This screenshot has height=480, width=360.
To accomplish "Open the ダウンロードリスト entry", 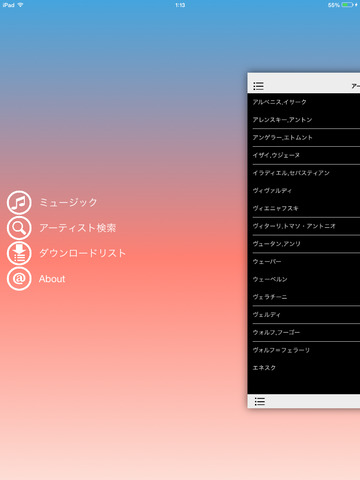I will click(82, 253).
